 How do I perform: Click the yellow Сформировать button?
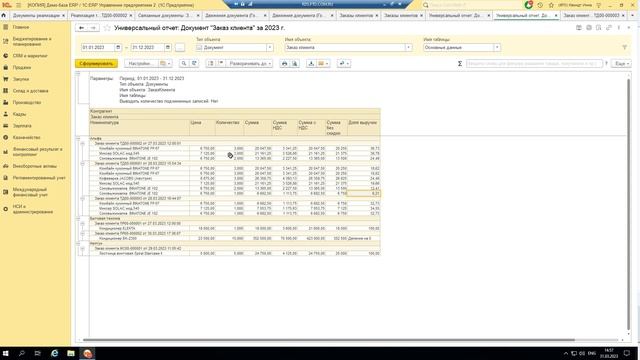click(x=96, y=64)
